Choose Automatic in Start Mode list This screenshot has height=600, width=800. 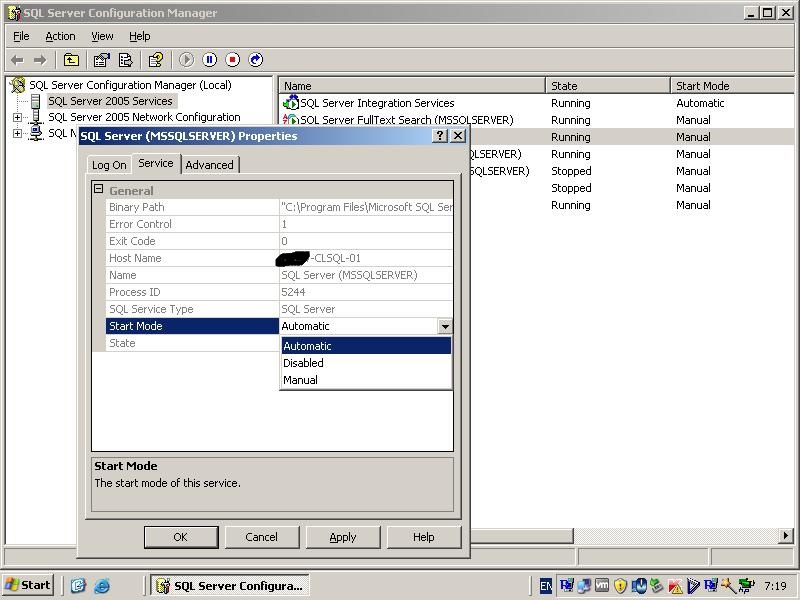[x=366, y=346]
